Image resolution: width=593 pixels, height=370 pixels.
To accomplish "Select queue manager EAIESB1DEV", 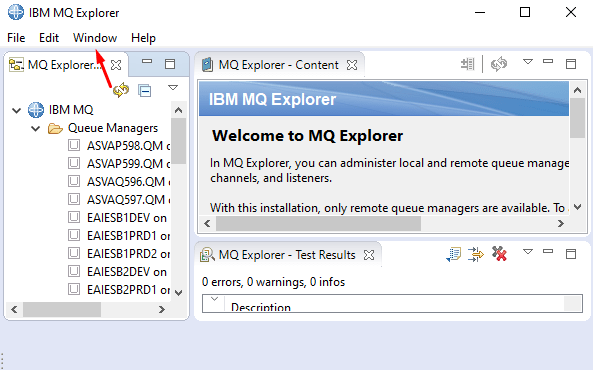I will point(127,218).
